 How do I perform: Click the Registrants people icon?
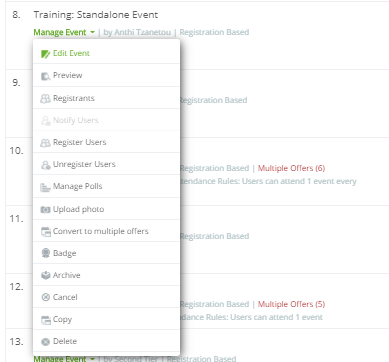click(45, 99)
